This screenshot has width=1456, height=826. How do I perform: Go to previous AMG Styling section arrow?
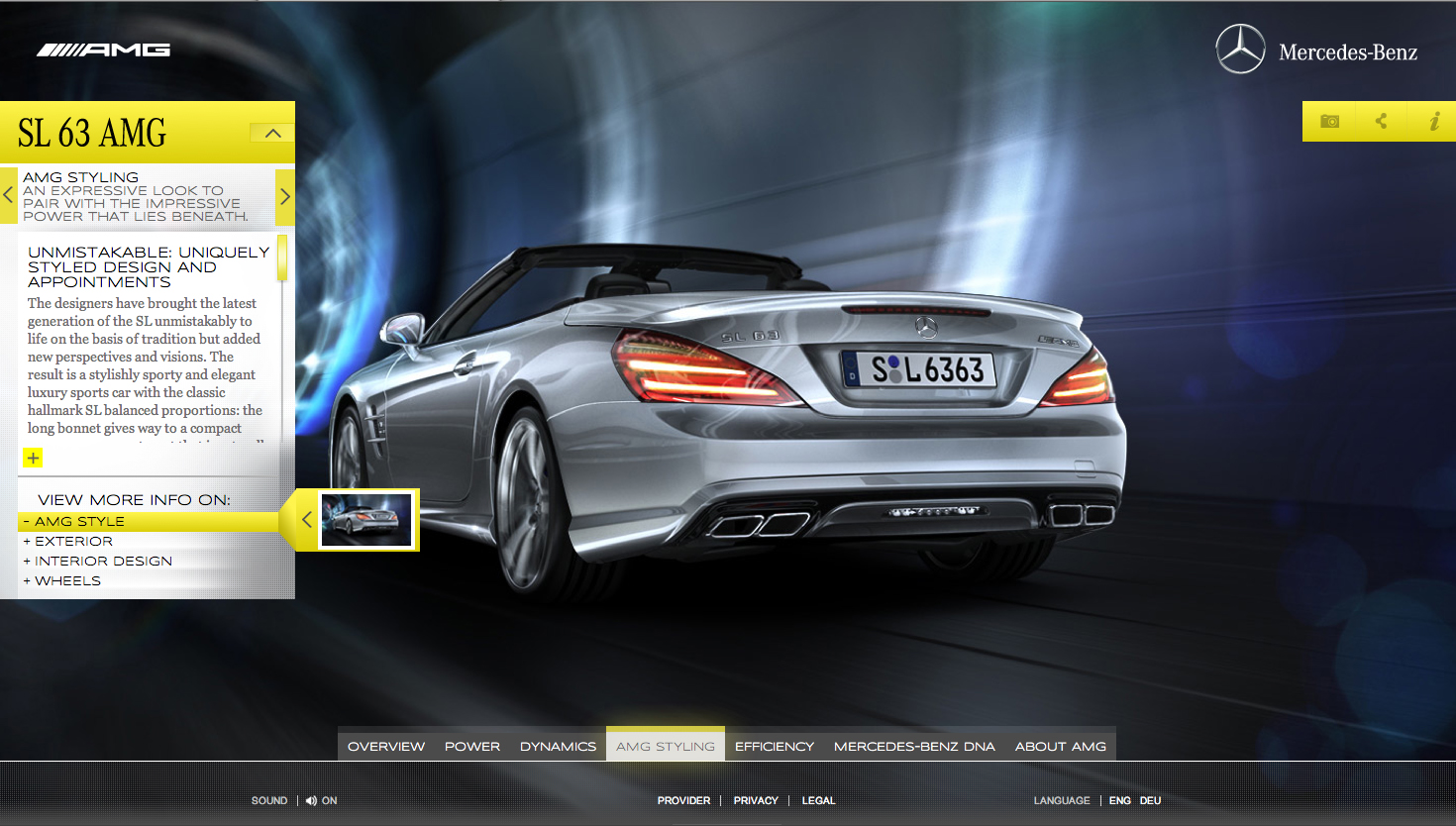click(x=8, y=195)
